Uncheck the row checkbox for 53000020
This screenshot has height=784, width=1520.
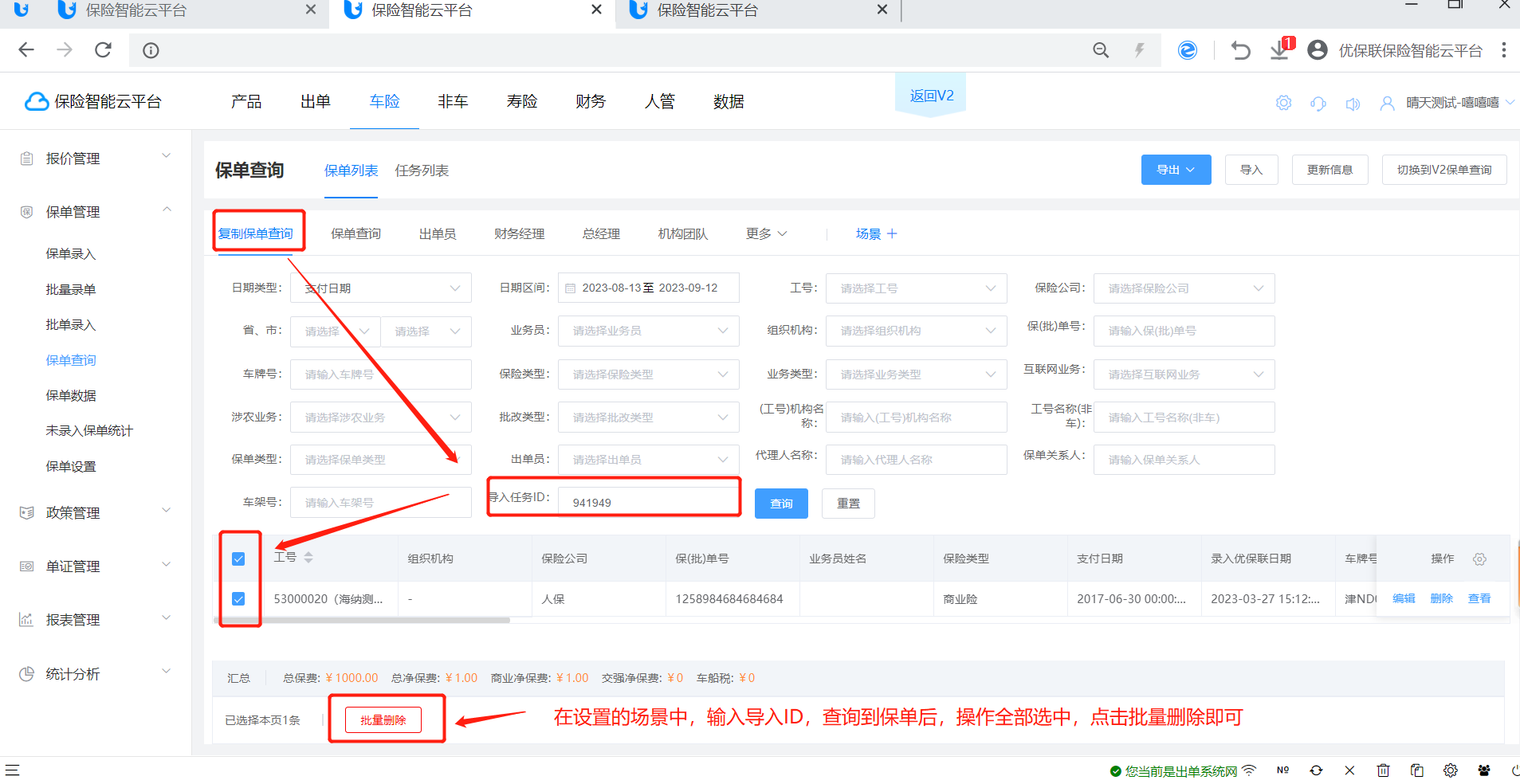tap(238, 598)
